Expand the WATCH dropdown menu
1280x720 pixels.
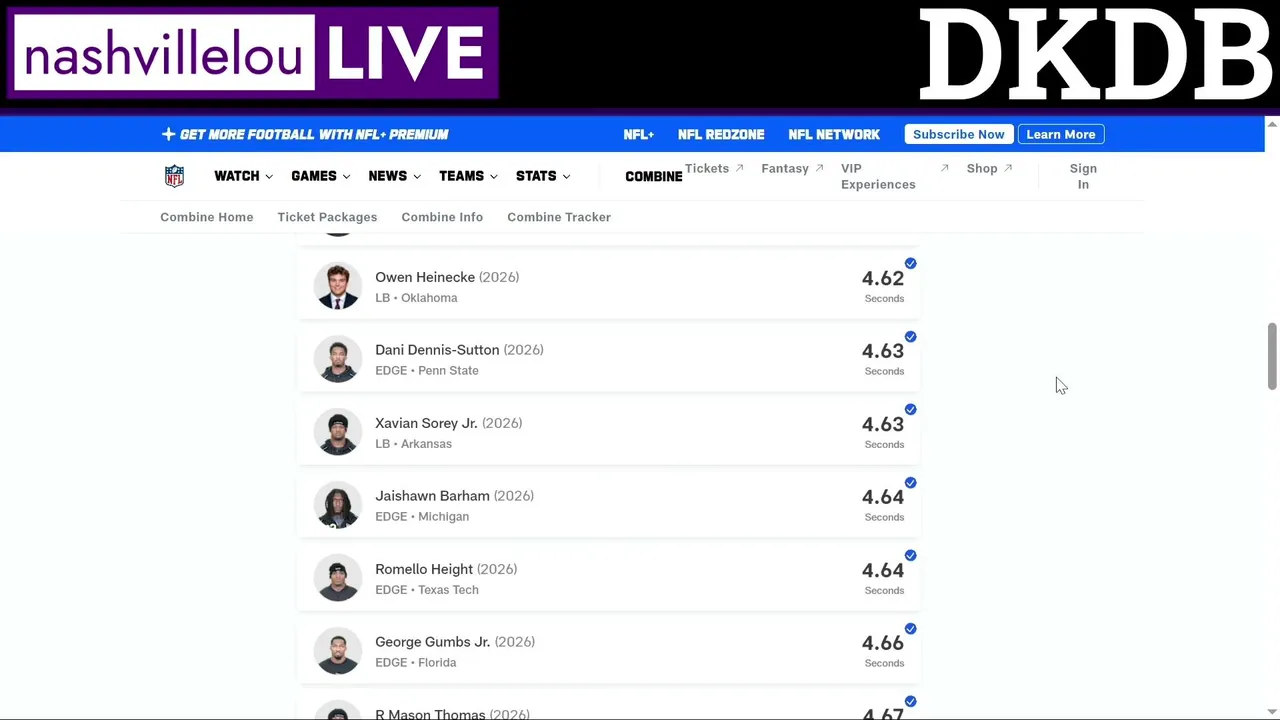tap(243, 176)
